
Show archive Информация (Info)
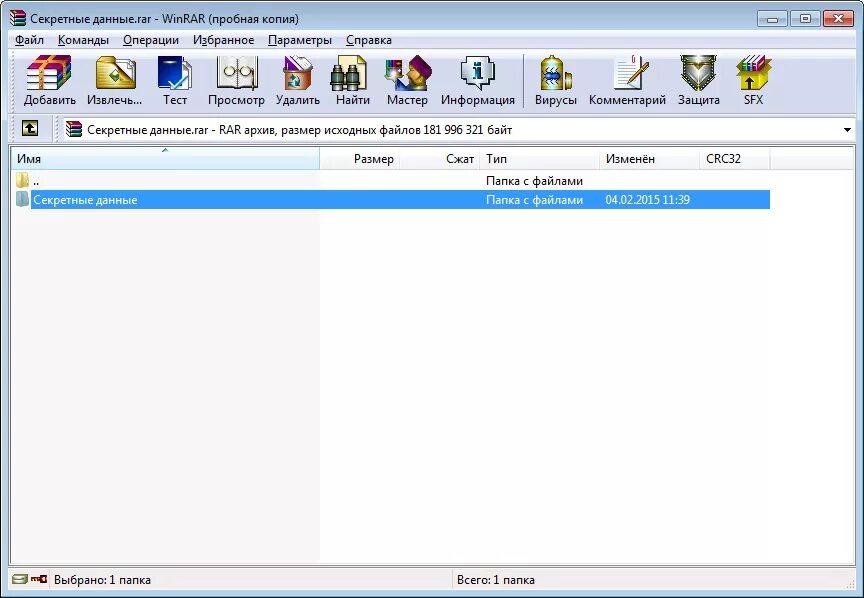478,80
